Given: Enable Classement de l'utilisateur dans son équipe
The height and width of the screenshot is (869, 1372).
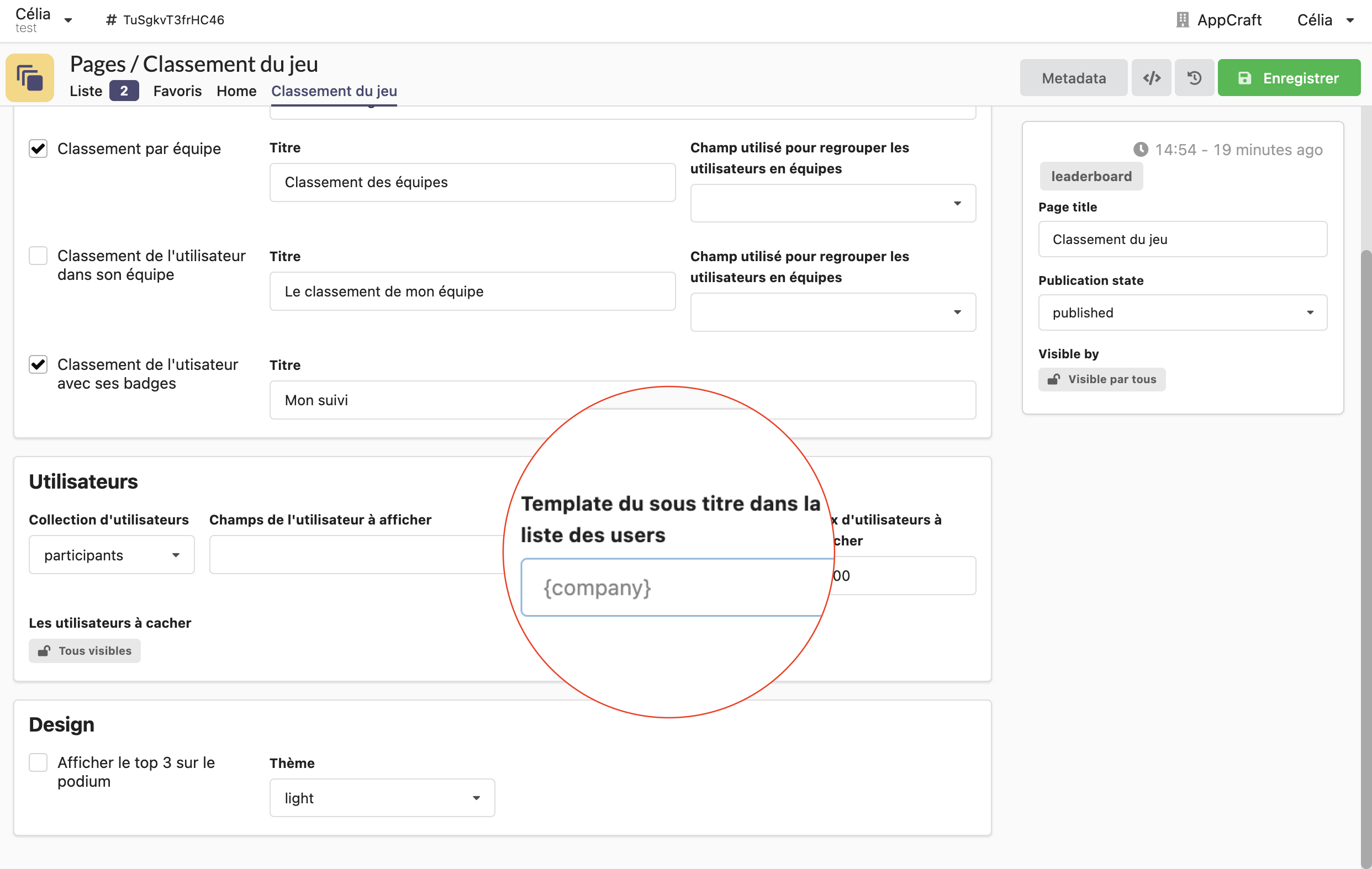Looking at the screenshot, I should [38, 256].
